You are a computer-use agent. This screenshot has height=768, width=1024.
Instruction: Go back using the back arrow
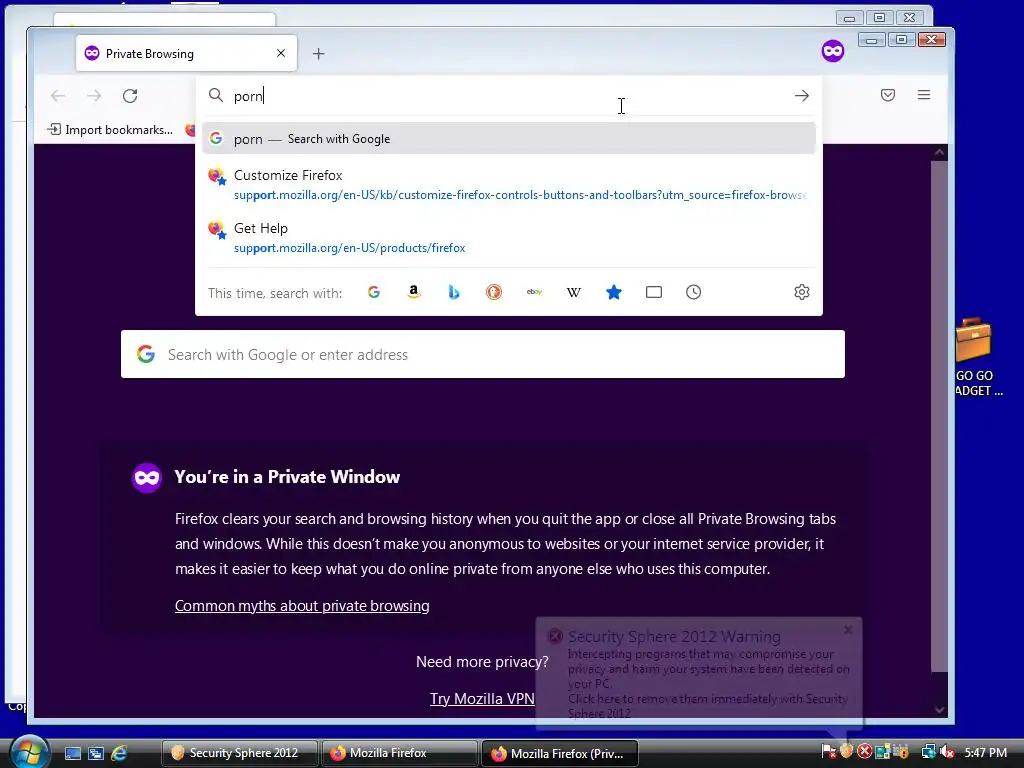click(58, 96)
